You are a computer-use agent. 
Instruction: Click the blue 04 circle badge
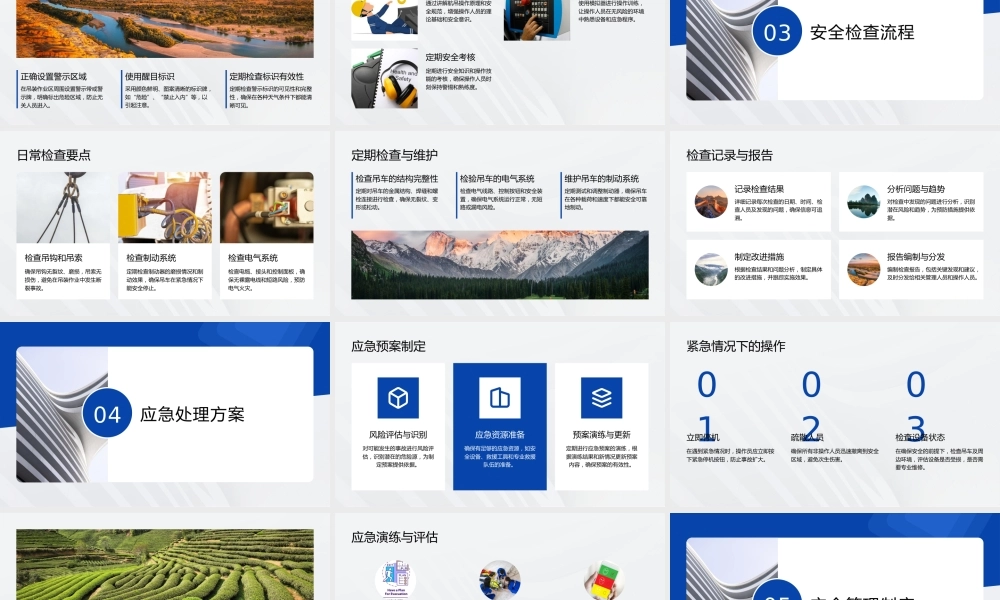[x=107, y=414]
